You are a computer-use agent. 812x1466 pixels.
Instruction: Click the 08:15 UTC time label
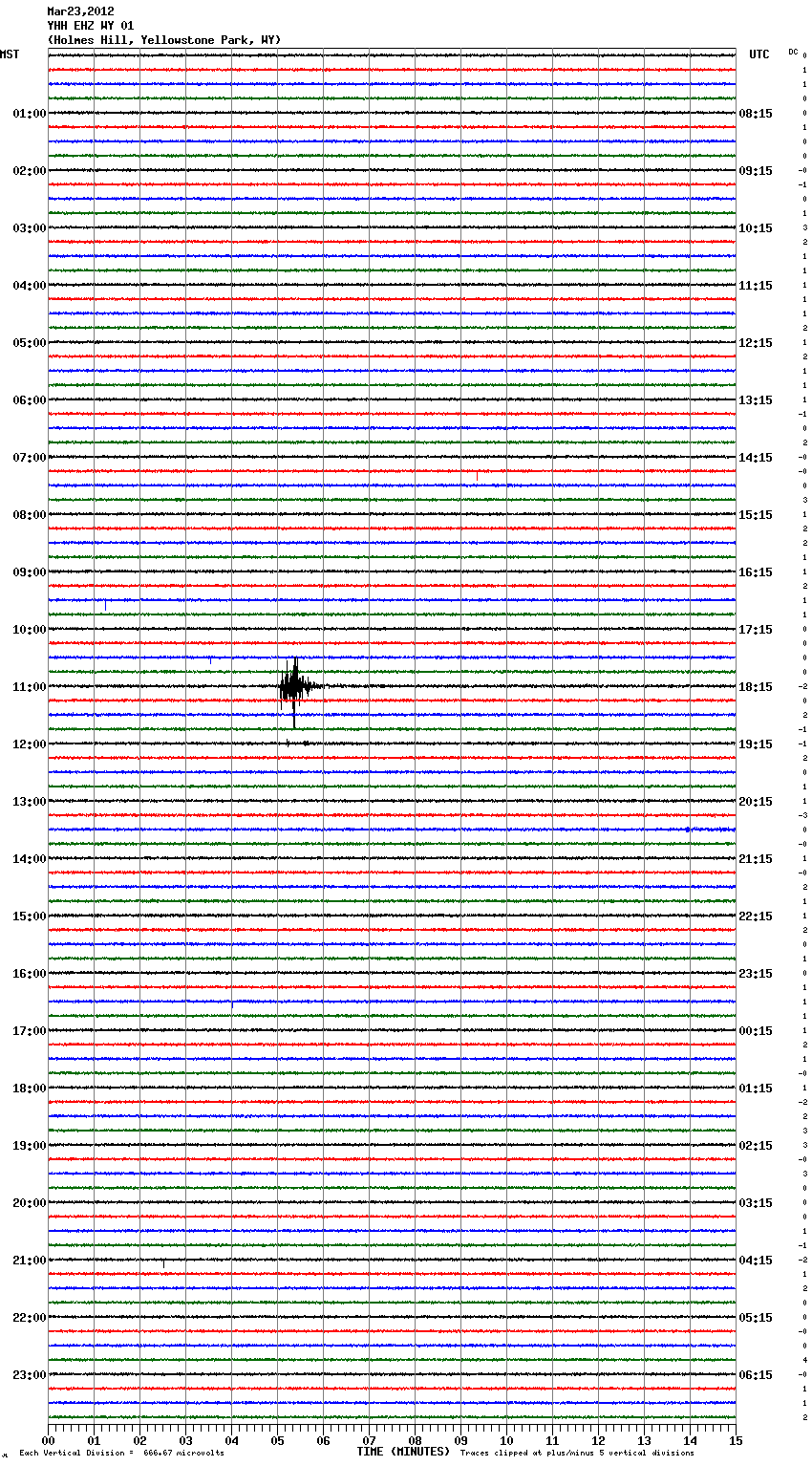pos(756,114)
